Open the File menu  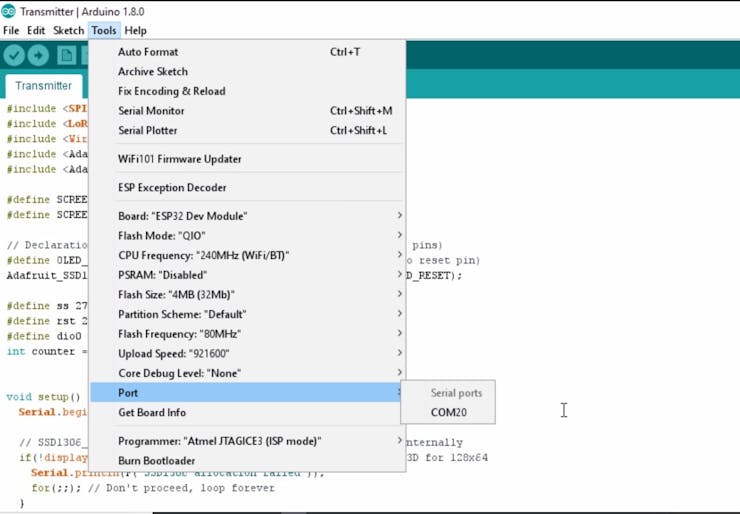pyautogui.click(x=11, y=31)
